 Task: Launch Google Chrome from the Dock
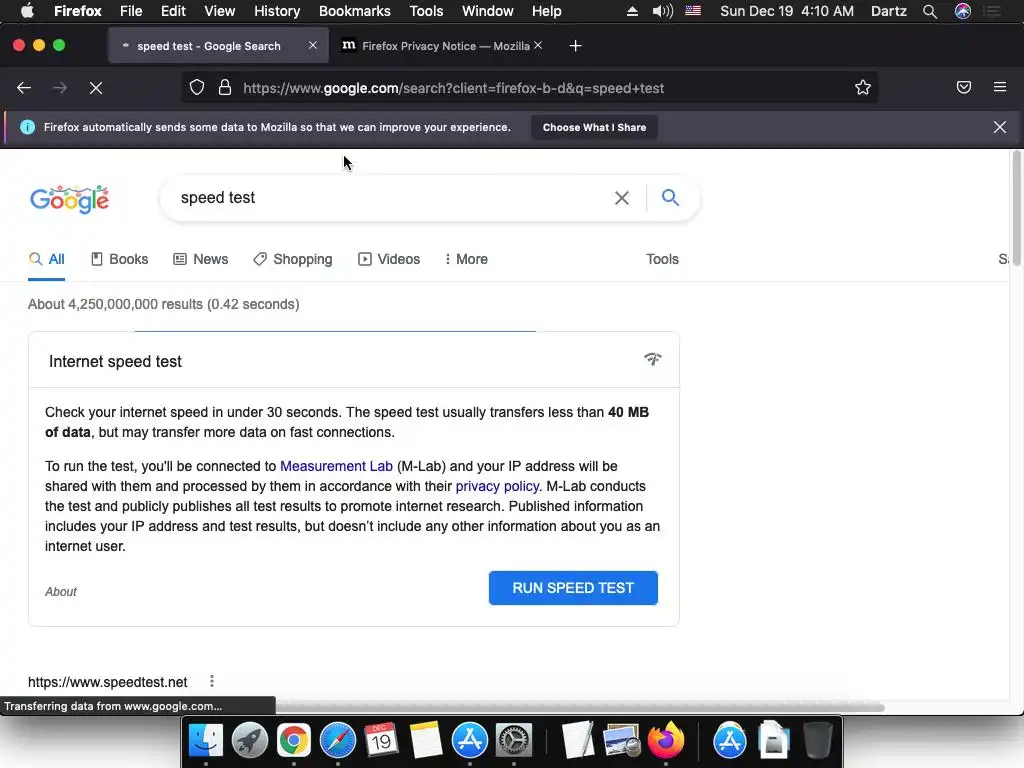point(294,740)
